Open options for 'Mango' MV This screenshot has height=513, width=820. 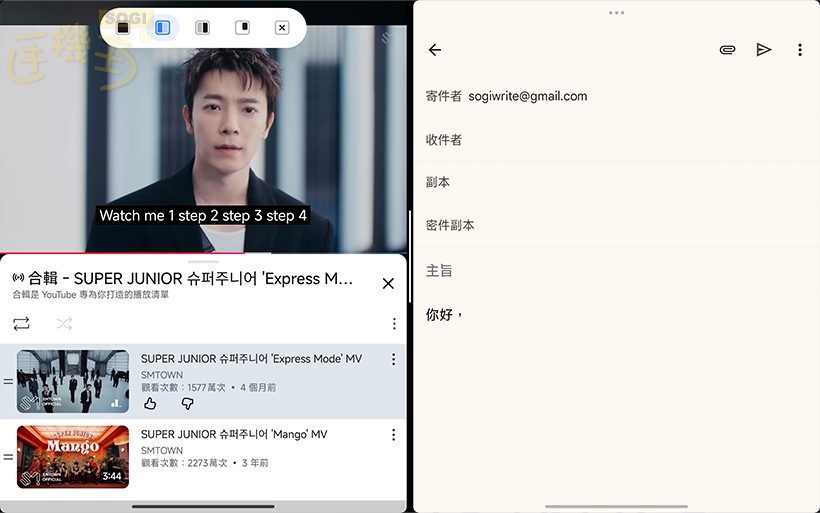click(393, 435)
